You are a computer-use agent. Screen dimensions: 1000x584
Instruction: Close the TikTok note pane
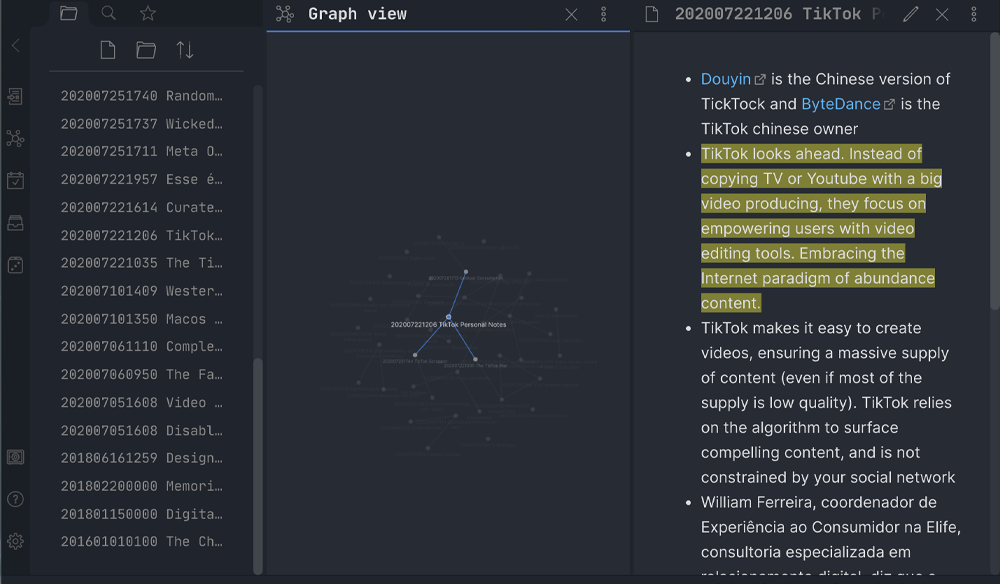click(x=942, y=14)
